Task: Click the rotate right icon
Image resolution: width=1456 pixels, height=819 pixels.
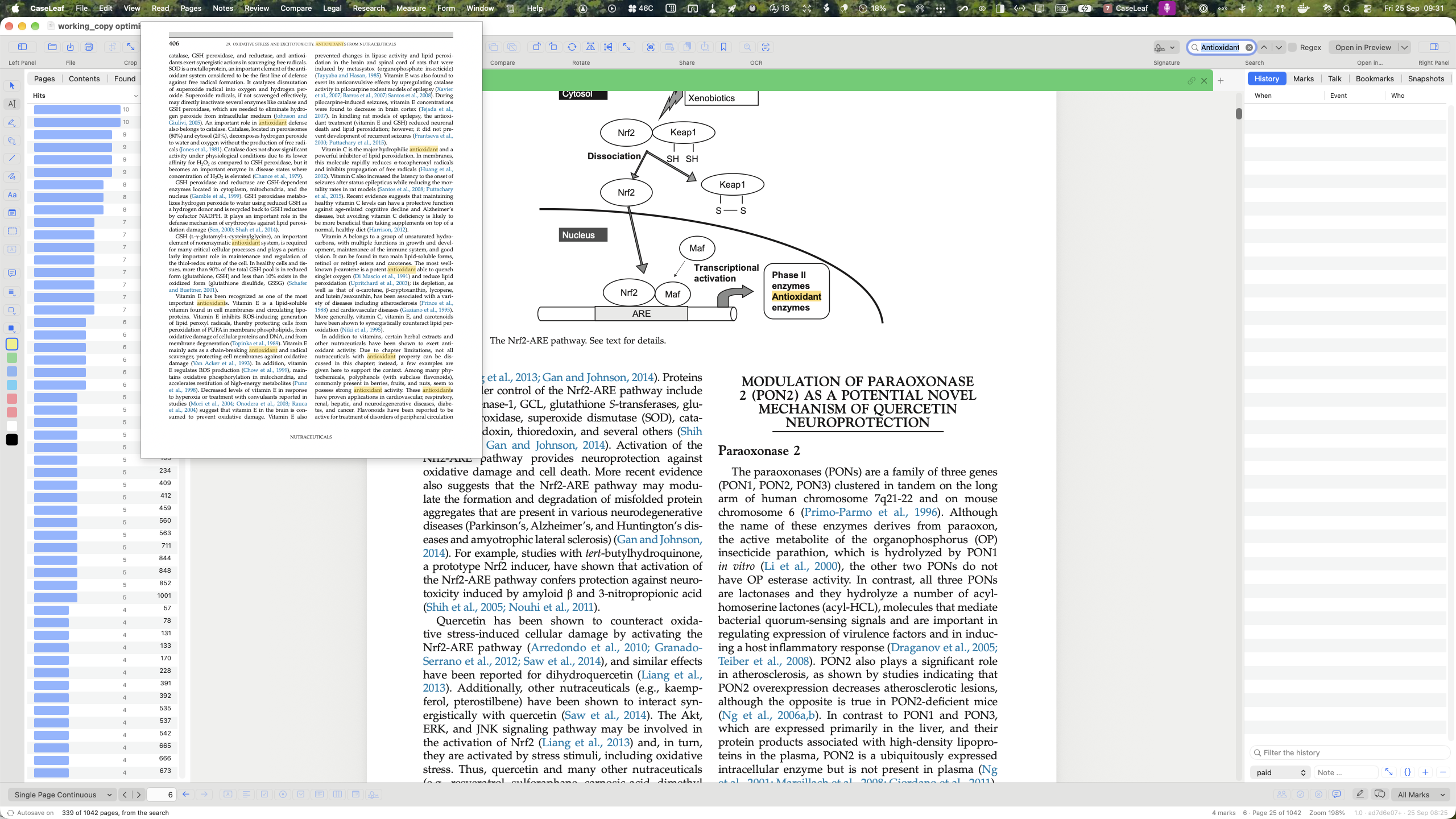Action: click(x=553, y=47)
